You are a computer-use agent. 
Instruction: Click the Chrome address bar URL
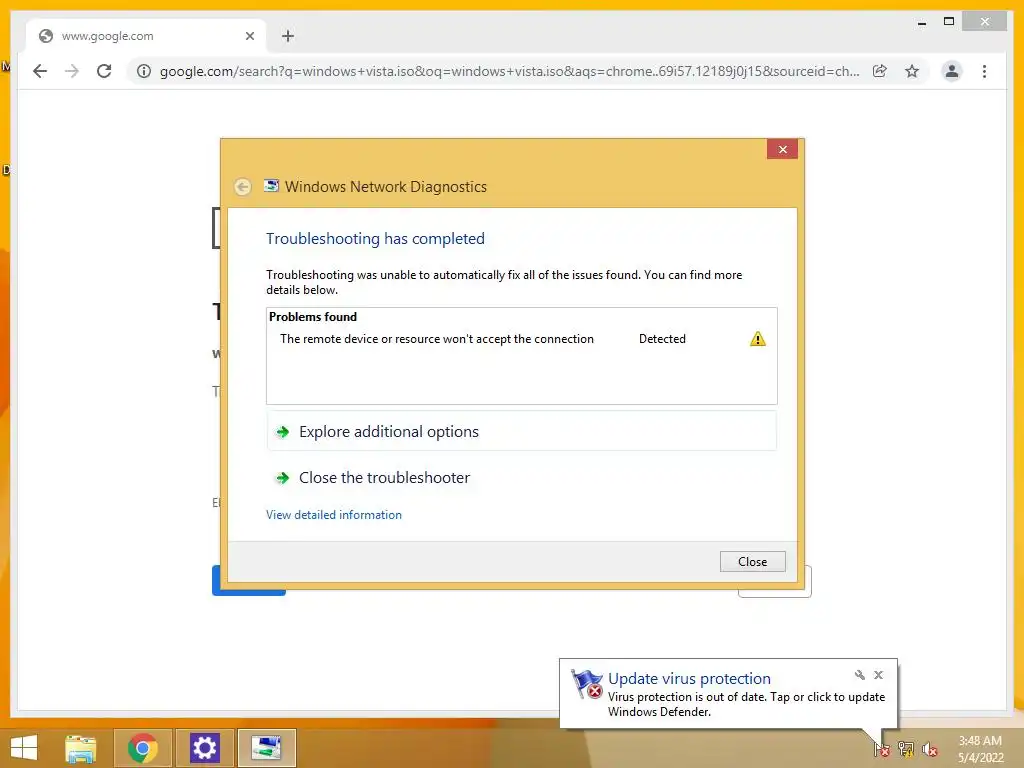click(509, 71)
